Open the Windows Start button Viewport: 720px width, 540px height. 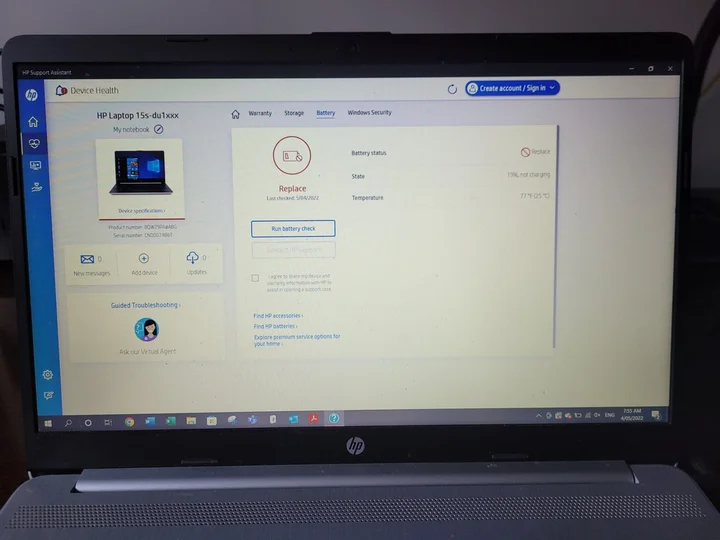point(47,422)
